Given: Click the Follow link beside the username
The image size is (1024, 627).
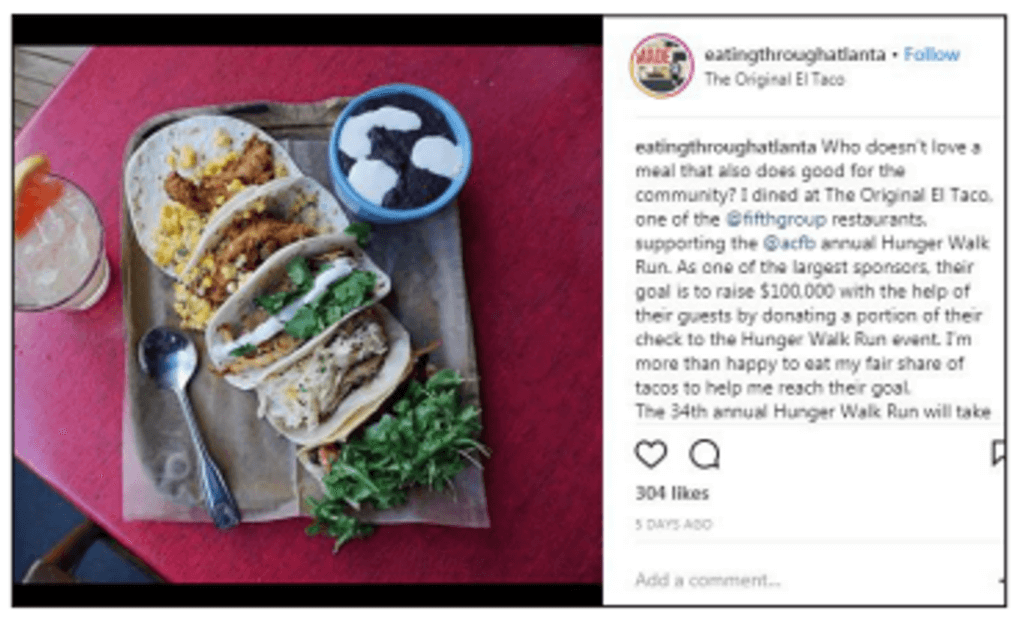Looking at the screenshot, I should [x=931, y=55].
